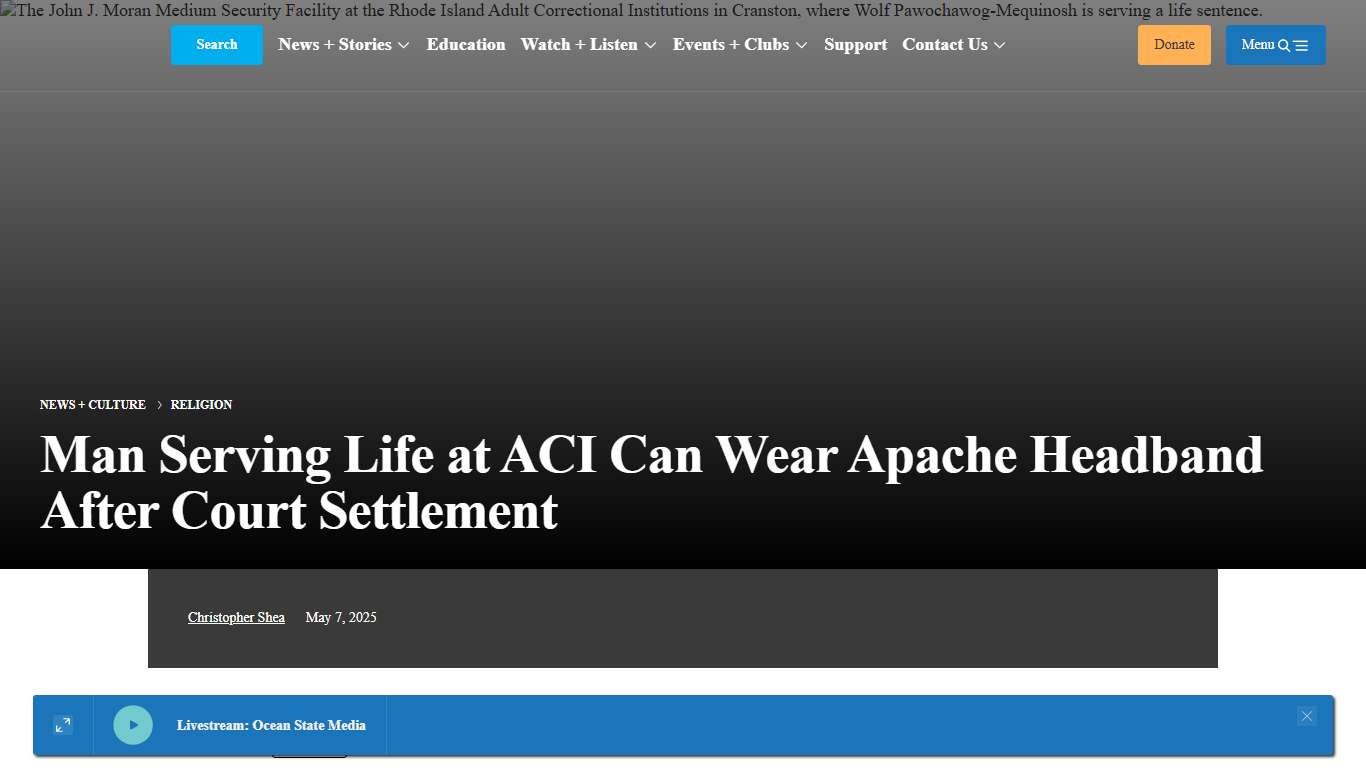1366x768 pixels.
Task: Expand the livestream player to full view
Action: click(63, 724)
